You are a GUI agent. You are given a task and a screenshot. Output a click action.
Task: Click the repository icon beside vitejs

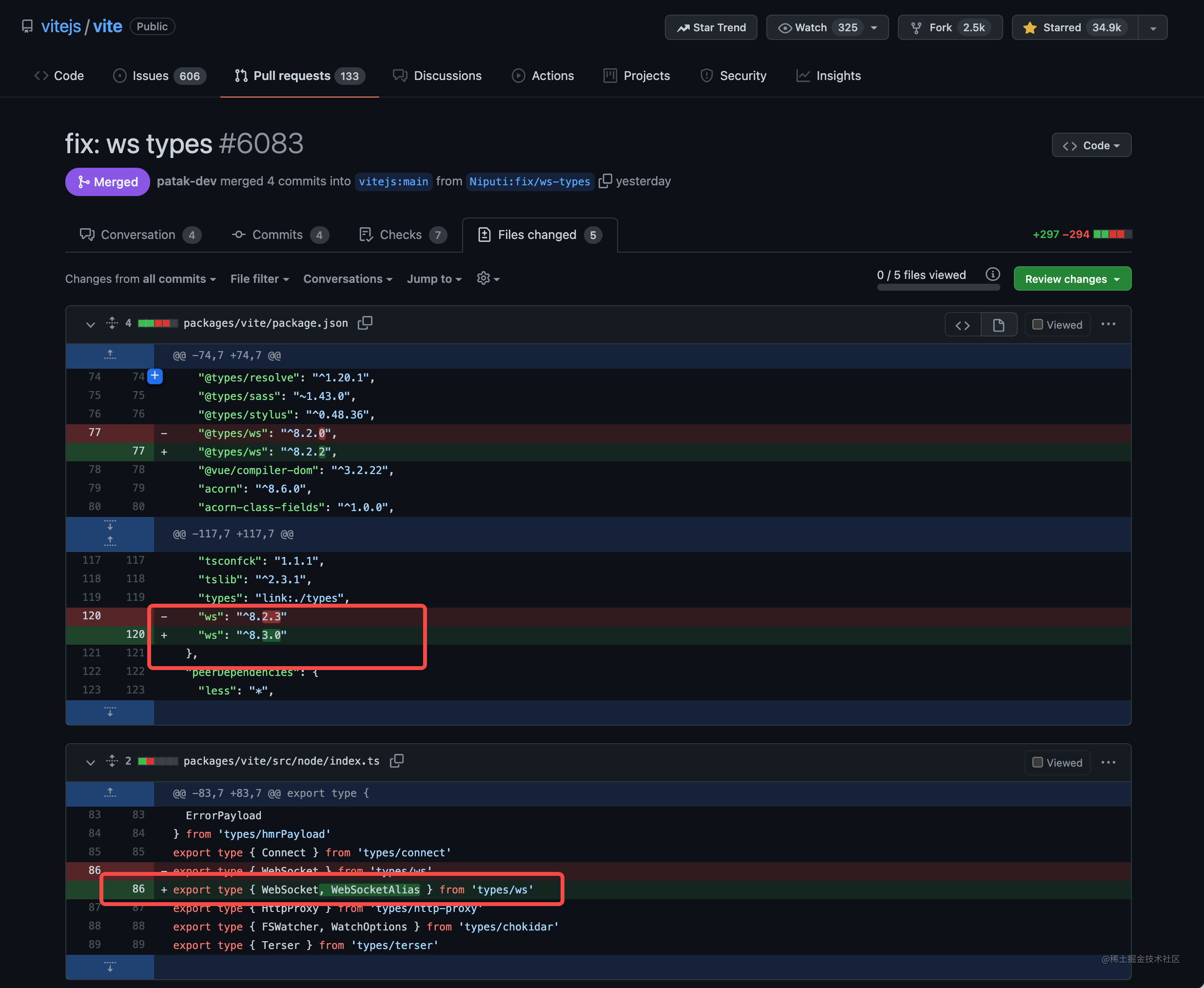27,27
